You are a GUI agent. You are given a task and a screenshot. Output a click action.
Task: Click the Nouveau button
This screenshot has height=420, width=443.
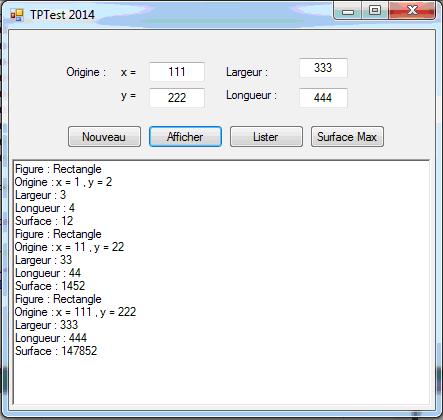point(104,137)
